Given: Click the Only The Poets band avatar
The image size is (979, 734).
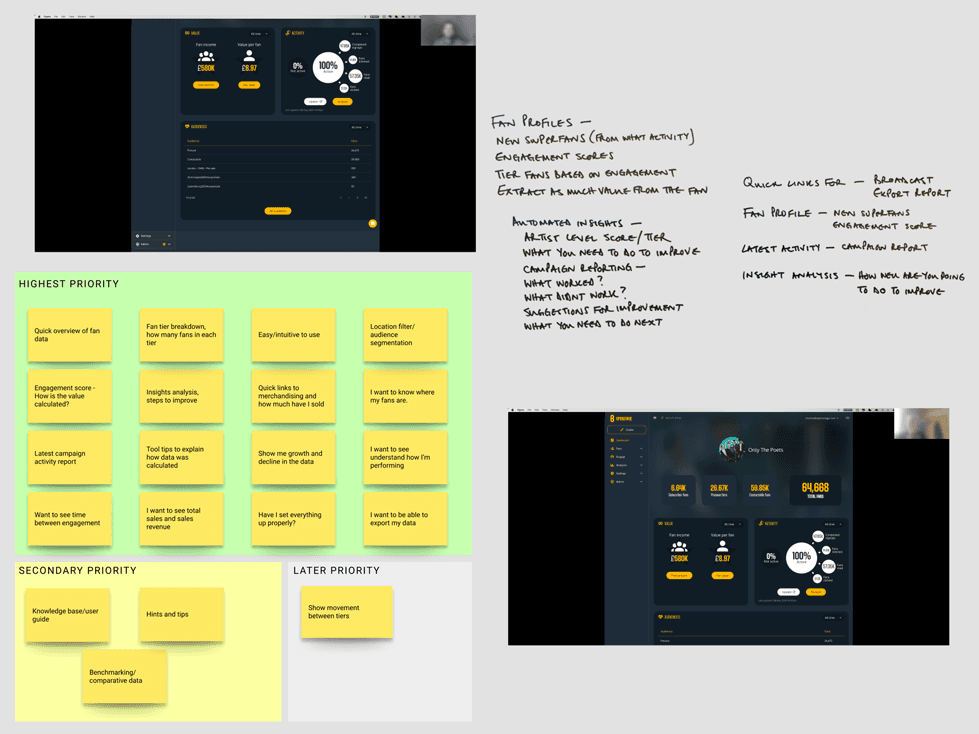Looking at the screenshot, I should [x=731, y=449].
